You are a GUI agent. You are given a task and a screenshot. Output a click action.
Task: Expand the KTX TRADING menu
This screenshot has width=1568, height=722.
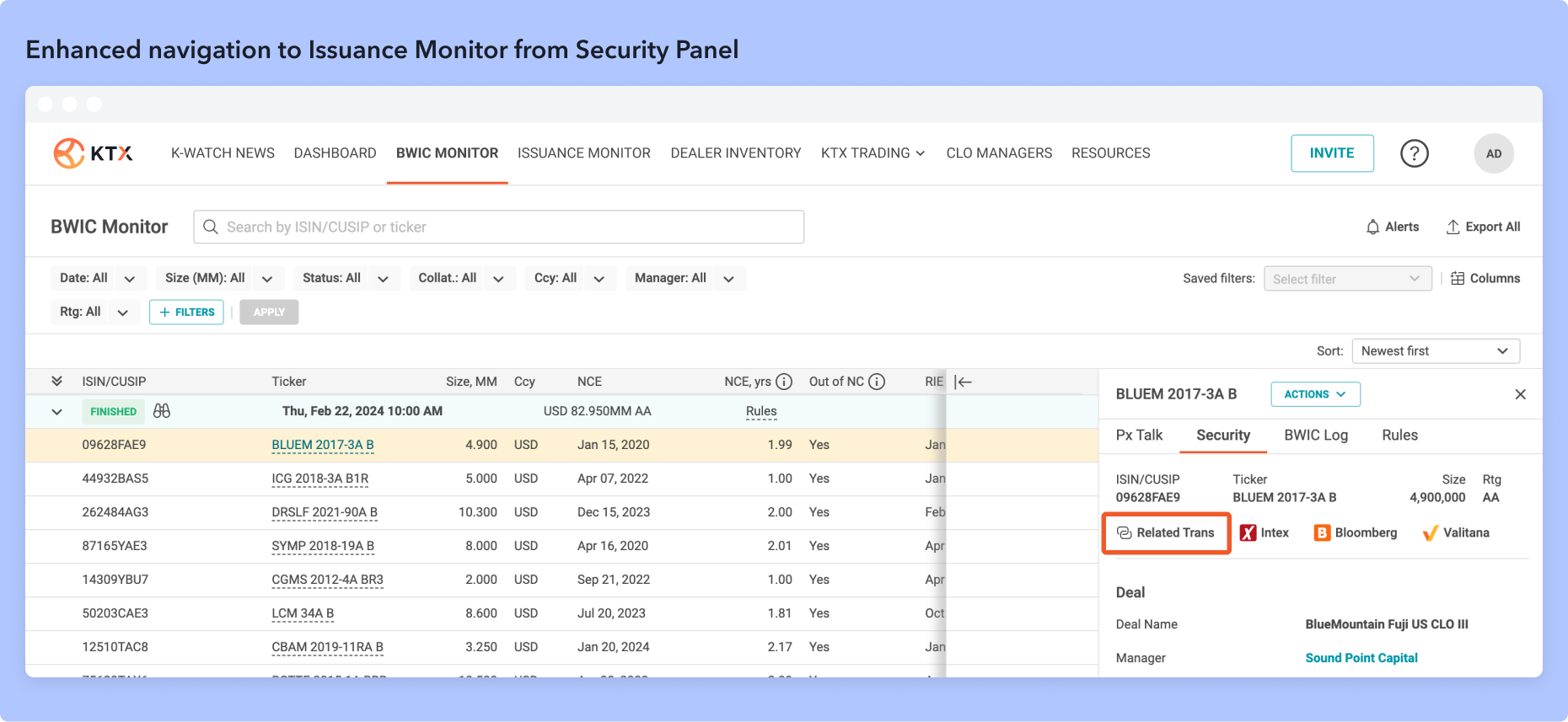click(873, 153)
